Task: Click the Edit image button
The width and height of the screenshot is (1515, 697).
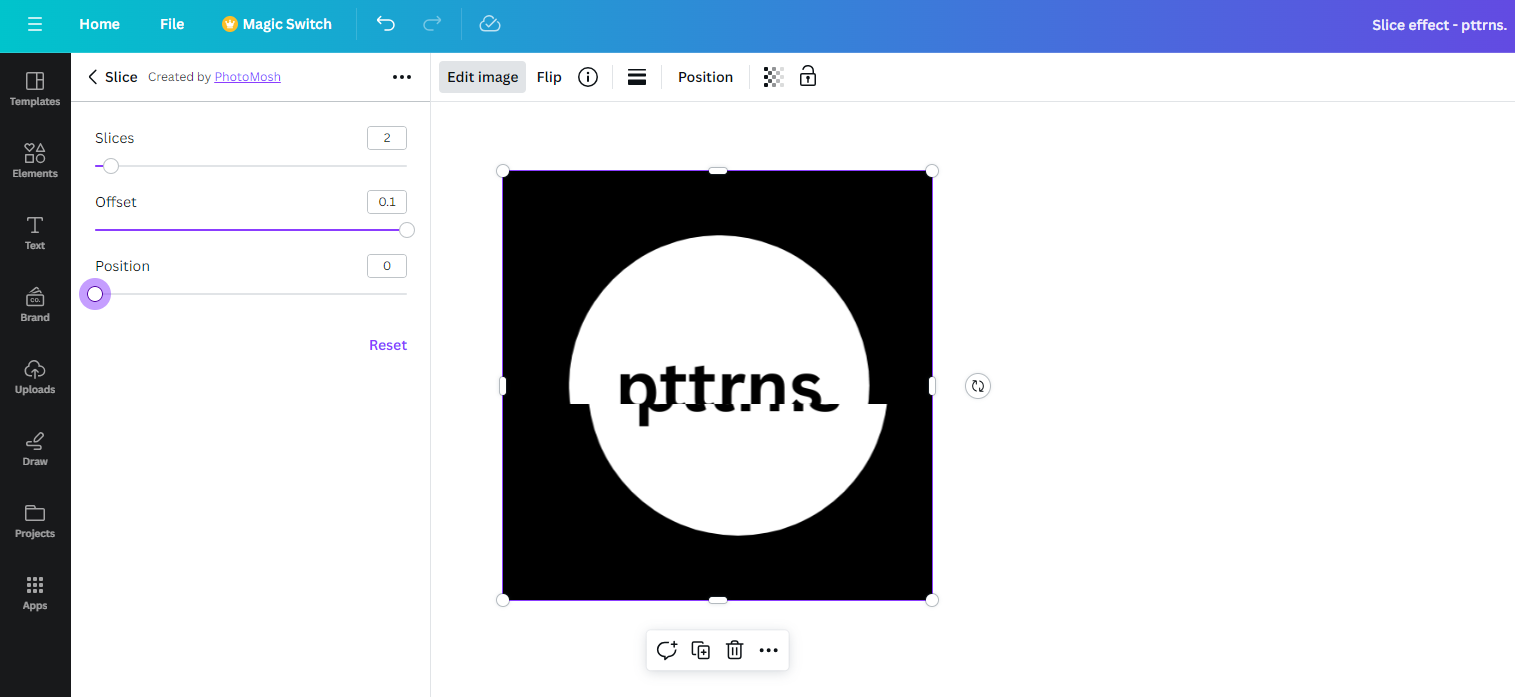Action: click(x=482, y=77)
